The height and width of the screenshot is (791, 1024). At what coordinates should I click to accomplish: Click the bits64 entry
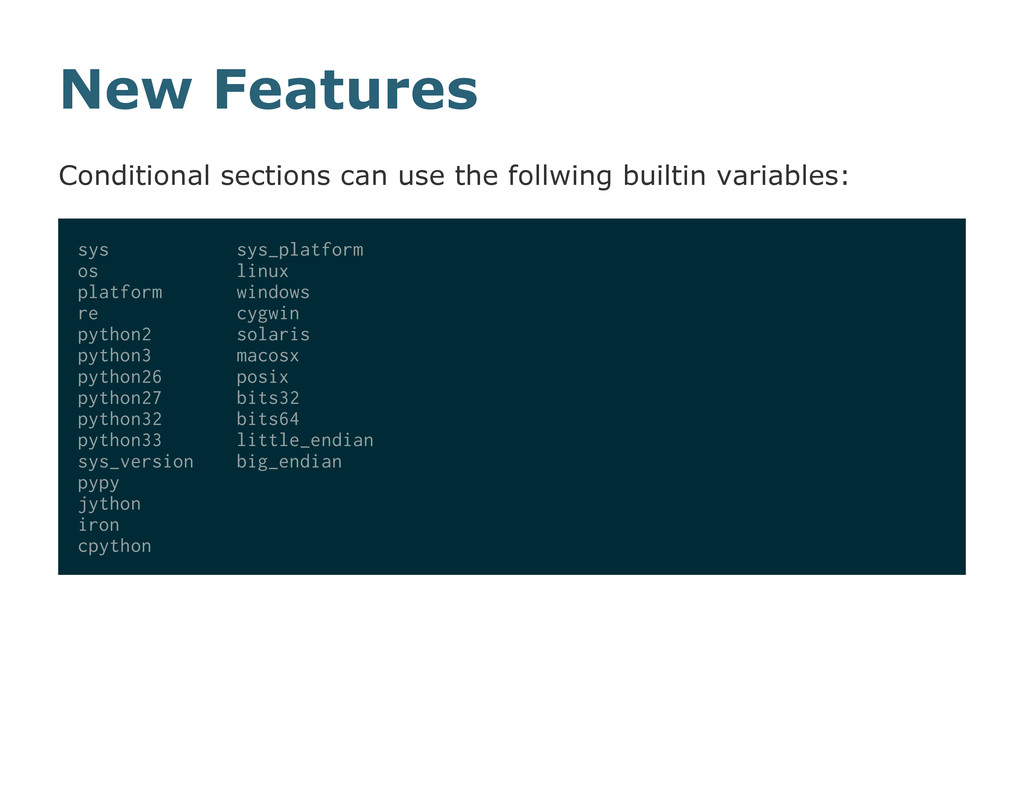pyautogui.click(x=268, y=419)
